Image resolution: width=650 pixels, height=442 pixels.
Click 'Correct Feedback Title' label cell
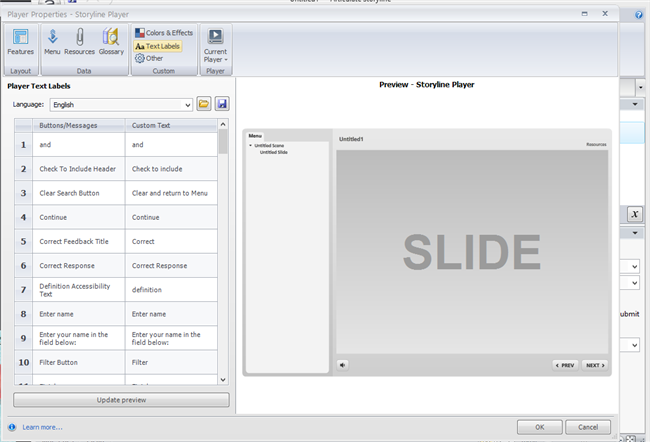pos(79,241)
